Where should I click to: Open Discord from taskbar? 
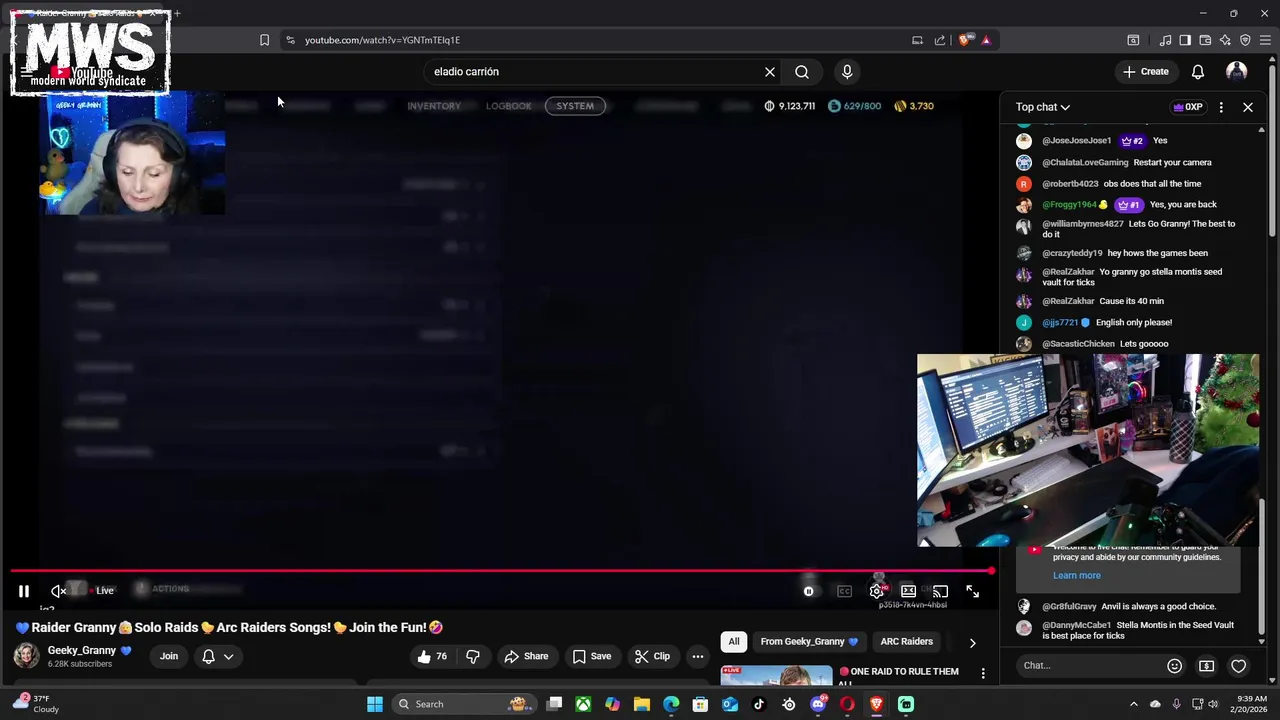click(x=818, y=704)
